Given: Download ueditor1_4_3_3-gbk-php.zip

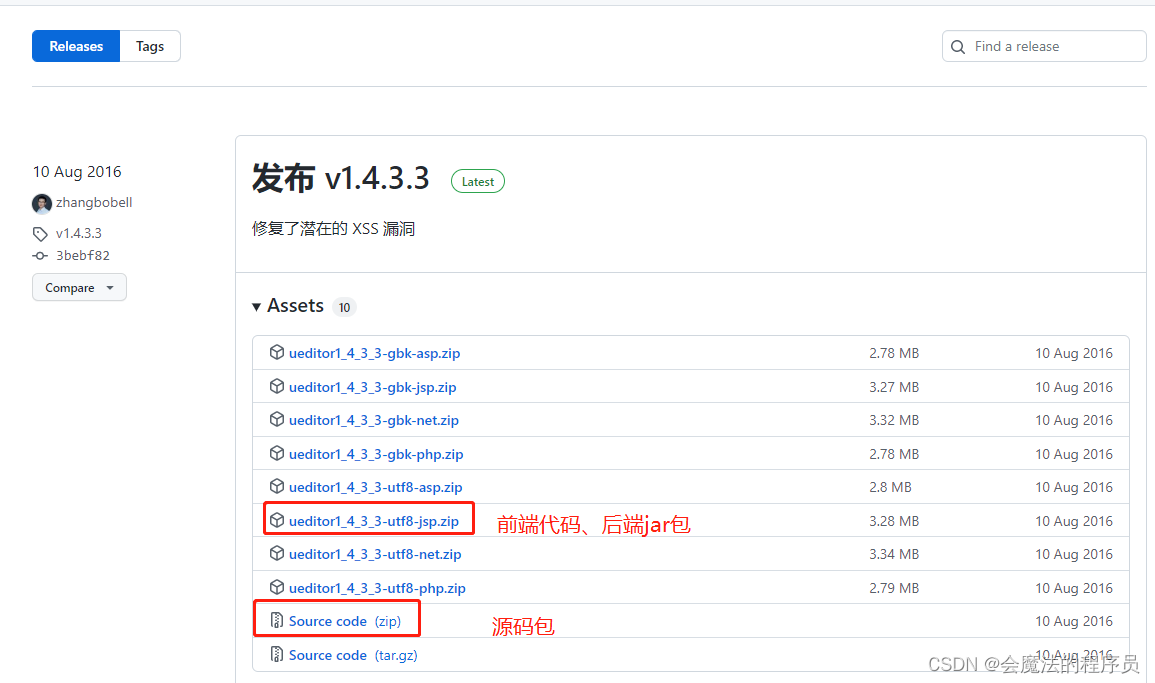Looking at the screenshot, I should (x=376, y=454).
